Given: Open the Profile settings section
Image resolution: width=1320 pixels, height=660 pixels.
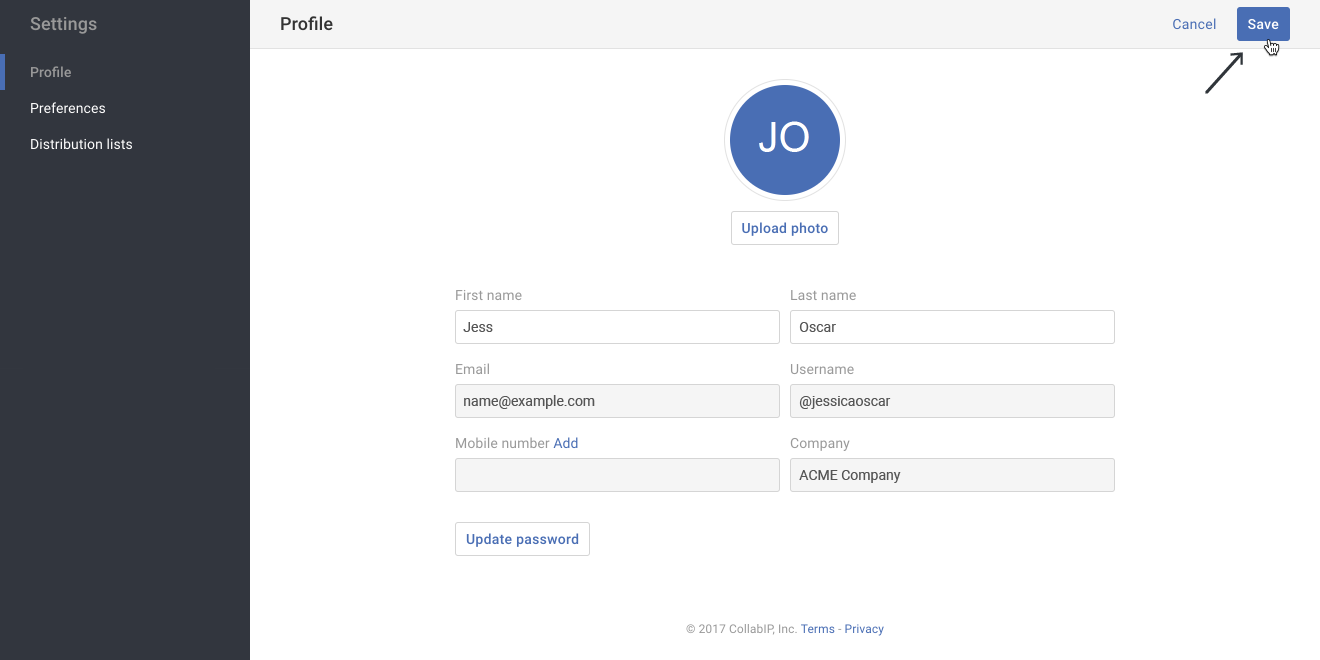Looking at the screenshot, I should coord(50,71).
